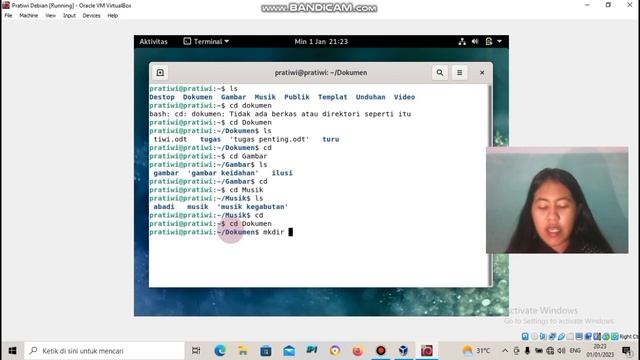Click the VirtualBox status bar hard disk indicator
Screen dimensions: 640x360
(x=525, y=337)
